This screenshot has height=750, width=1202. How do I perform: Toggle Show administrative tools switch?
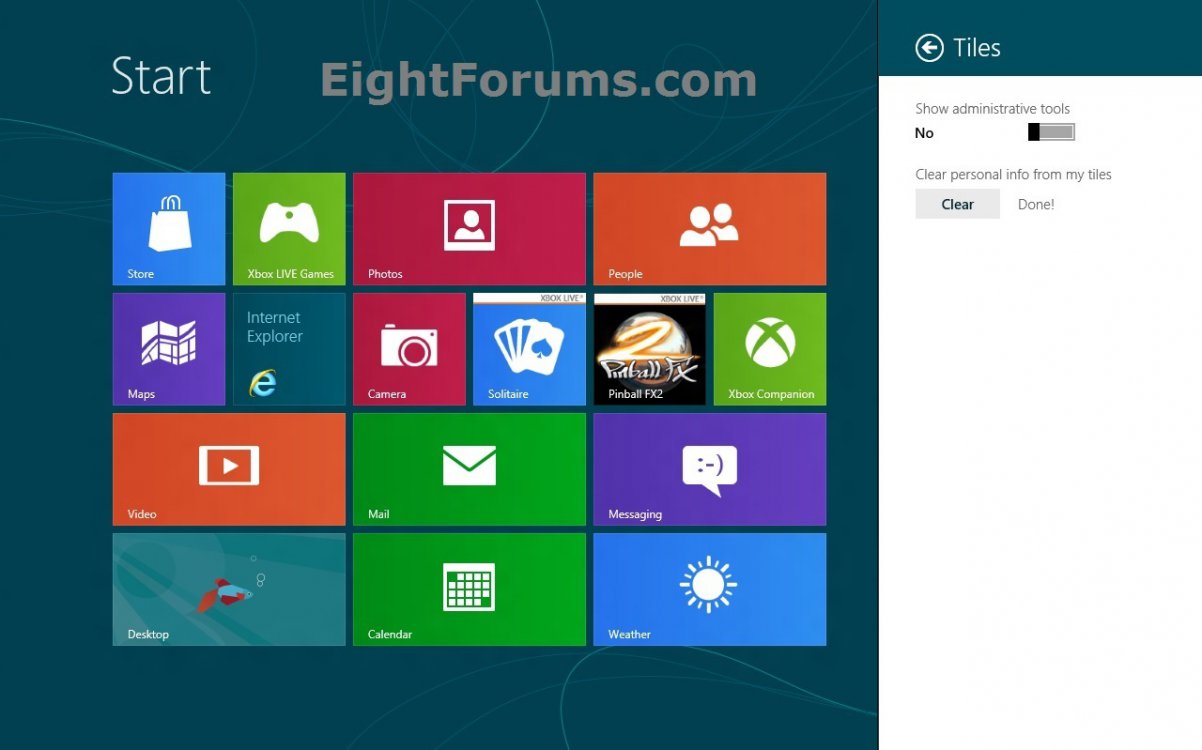[x=1051, y=132]
